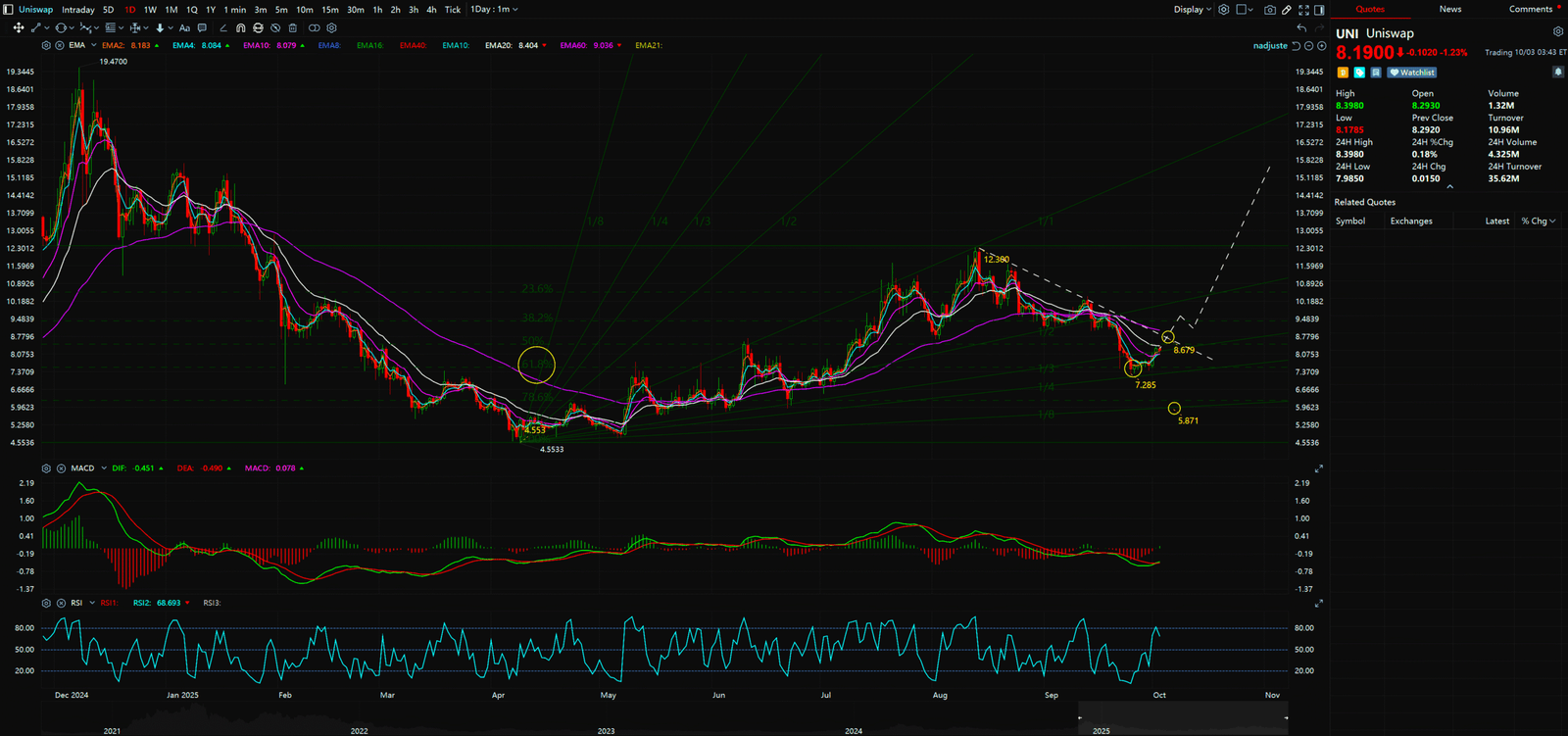The image size is (1568, 736).
Task: Open the chart fullscreen view
Action: tap(1303, 10)
